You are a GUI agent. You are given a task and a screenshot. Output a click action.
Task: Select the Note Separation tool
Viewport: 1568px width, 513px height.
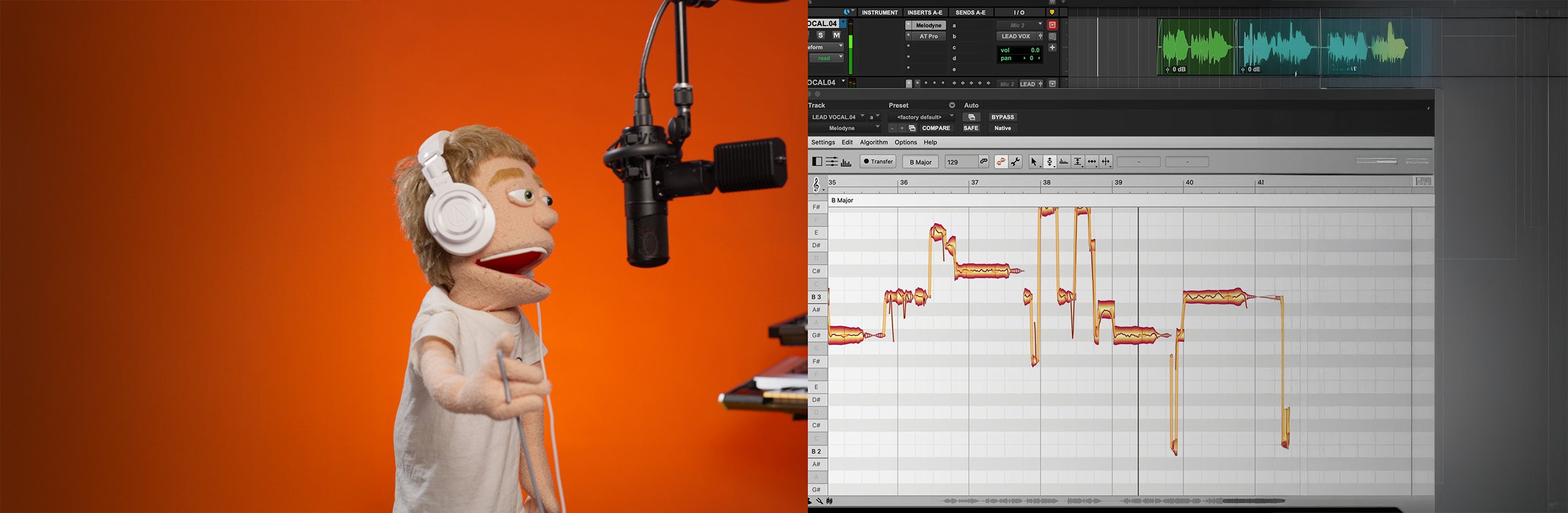[x=1106, y=162]
